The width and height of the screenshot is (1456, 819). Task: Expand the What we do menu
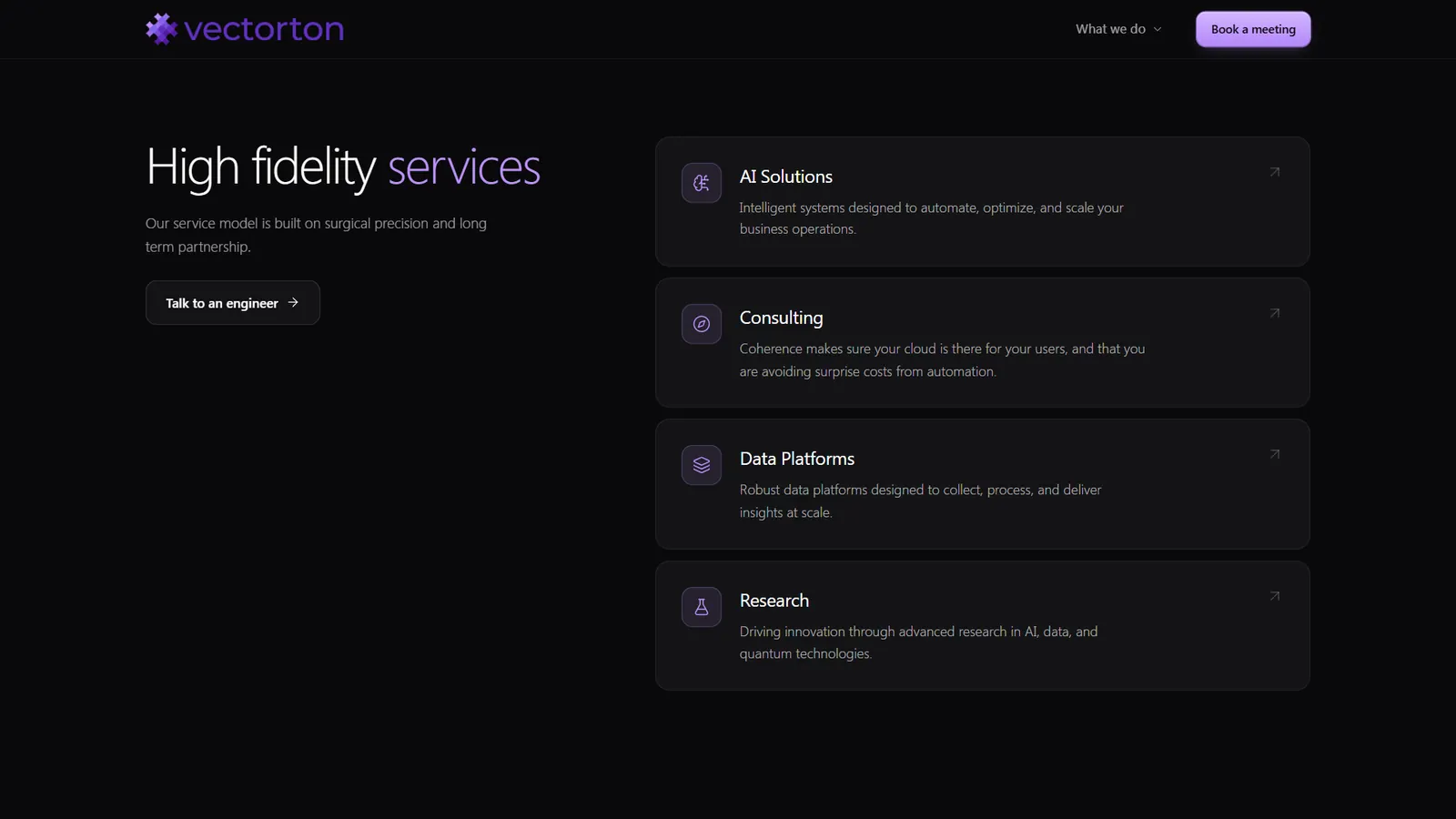[1118, 29]
